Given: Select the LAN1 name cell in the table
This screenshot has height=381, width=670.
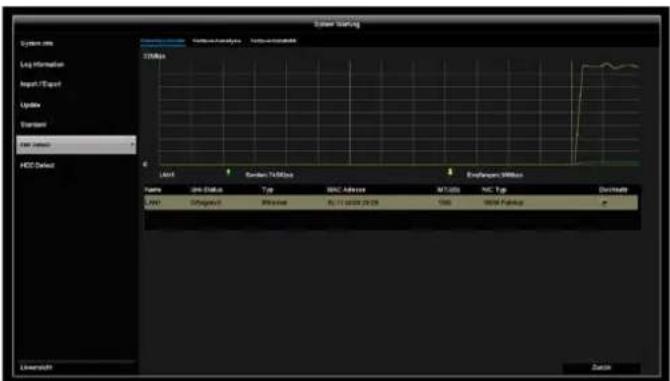Looking at the screenshot, I should [152, 203].
